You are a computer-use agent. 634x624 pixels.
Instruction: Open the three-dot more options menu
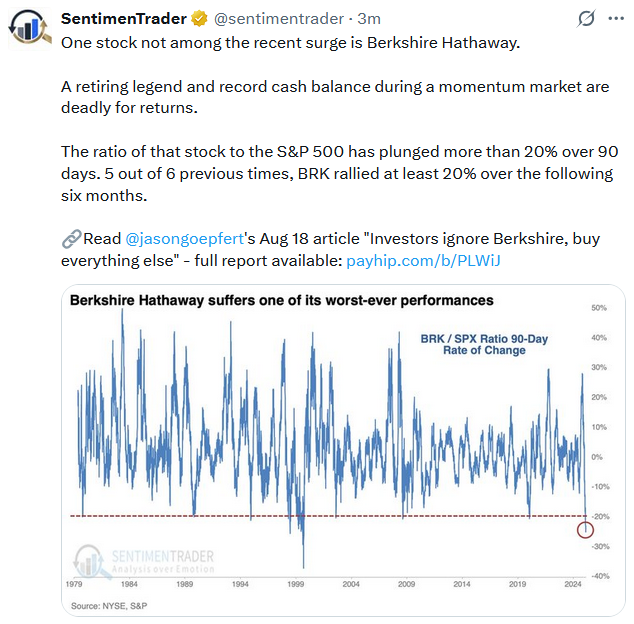point(618,19)
